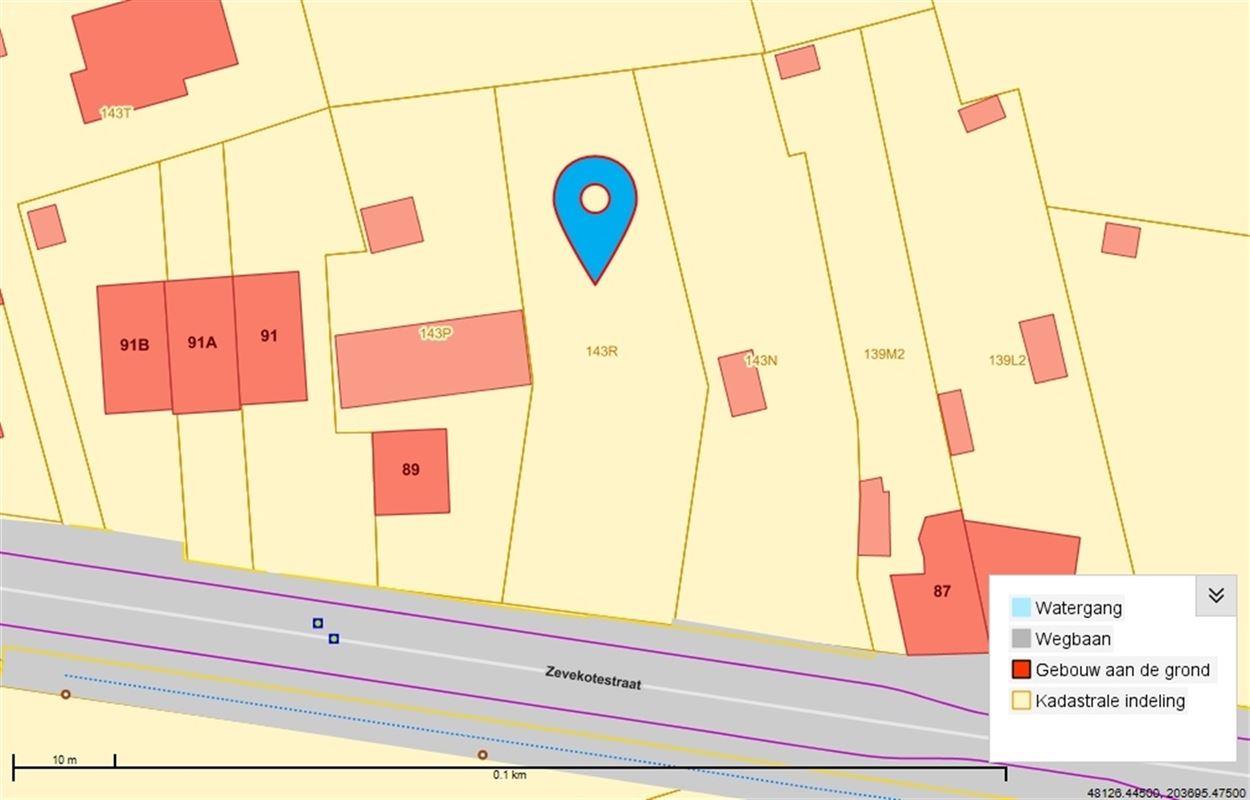Image resolution: width=1250 pixels, height=800 pixels.
Task: Select the "Watergang" legend label
Action: click(x=1079, y=607)
